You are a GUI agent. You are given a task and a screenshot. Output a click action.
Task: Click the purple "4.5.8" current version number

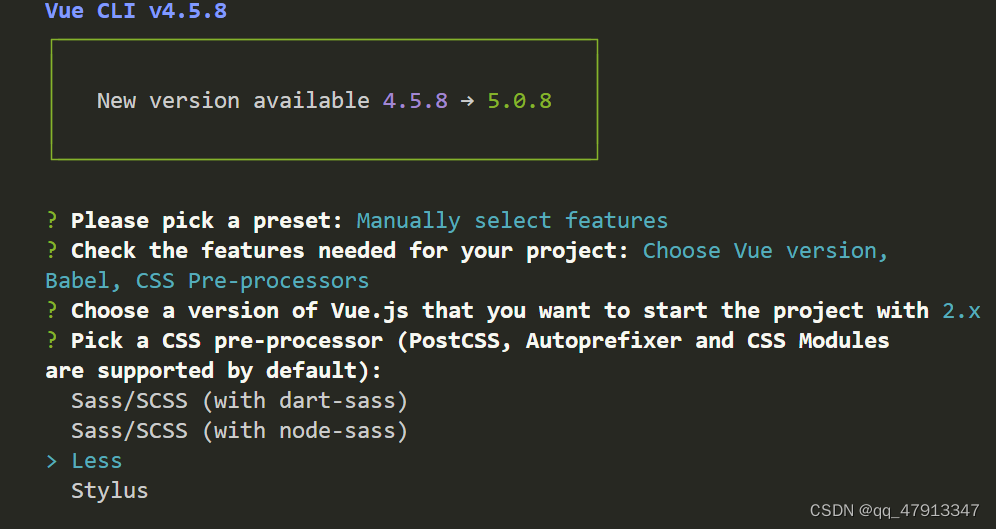coord(415,101)
